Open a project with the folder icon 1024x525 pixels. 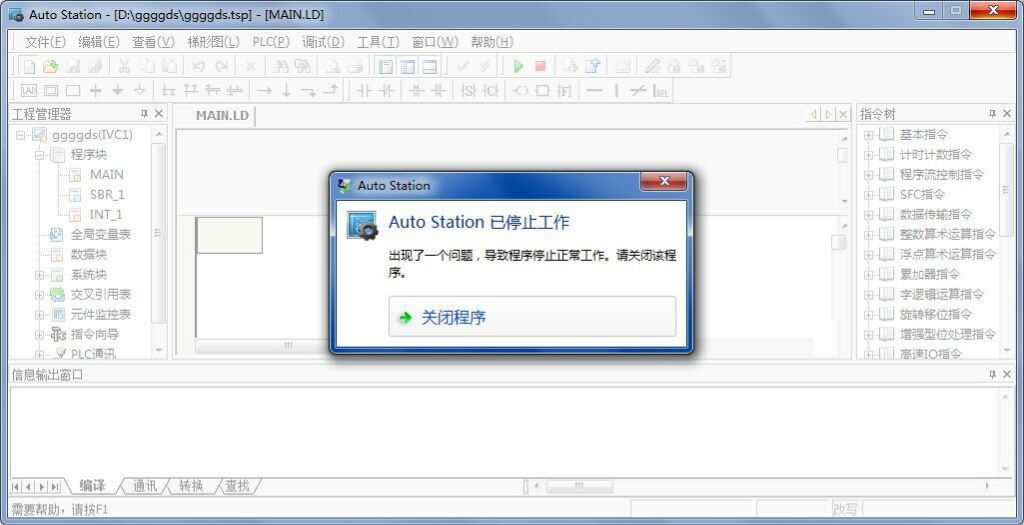point(50,66)
